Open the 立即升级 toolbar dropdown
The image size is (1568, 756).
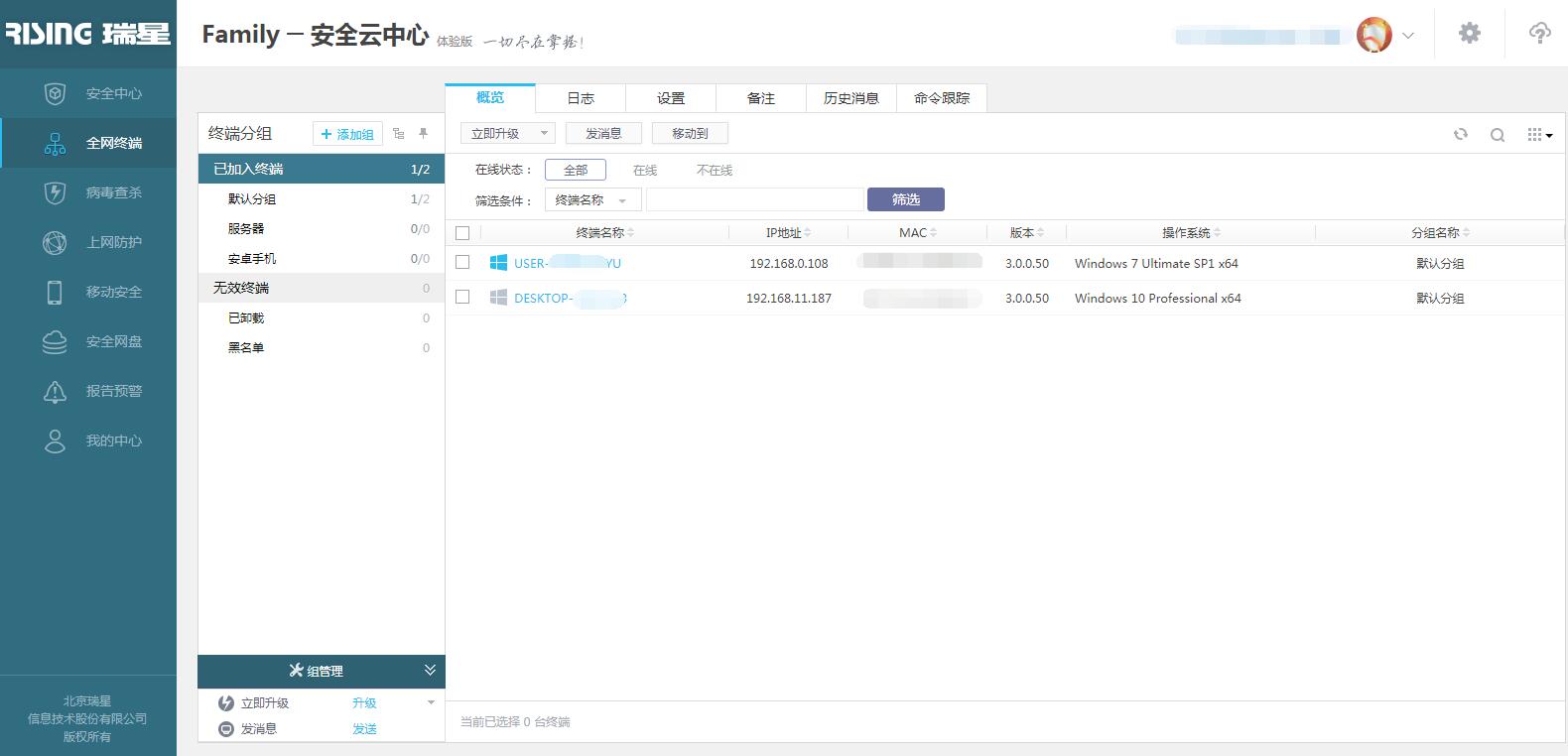pyautogui.click(x=544, y=133)
